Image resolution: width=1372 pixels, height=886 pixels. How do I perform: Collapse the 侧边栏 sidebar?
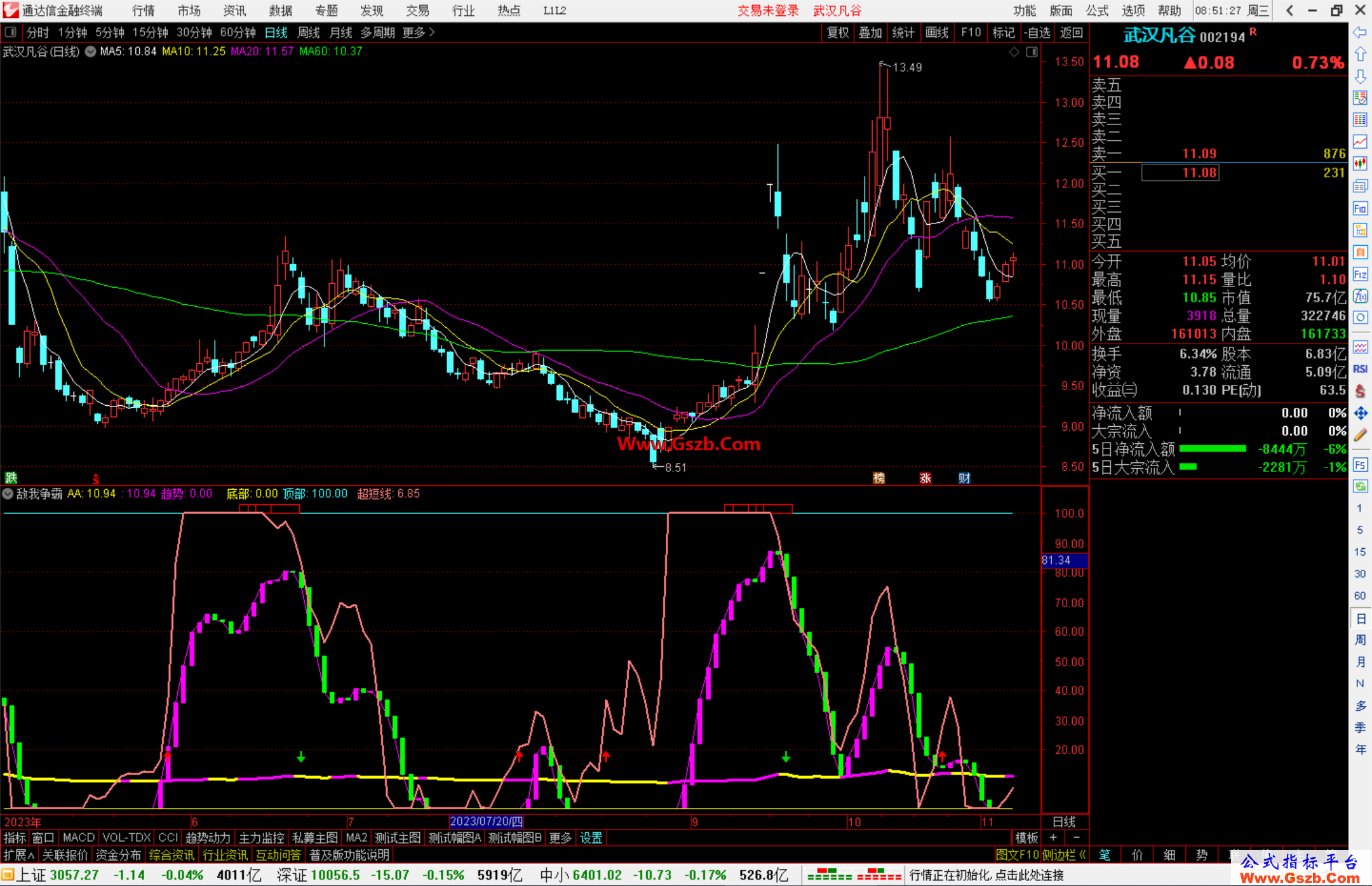click(x=1065, y=856)
